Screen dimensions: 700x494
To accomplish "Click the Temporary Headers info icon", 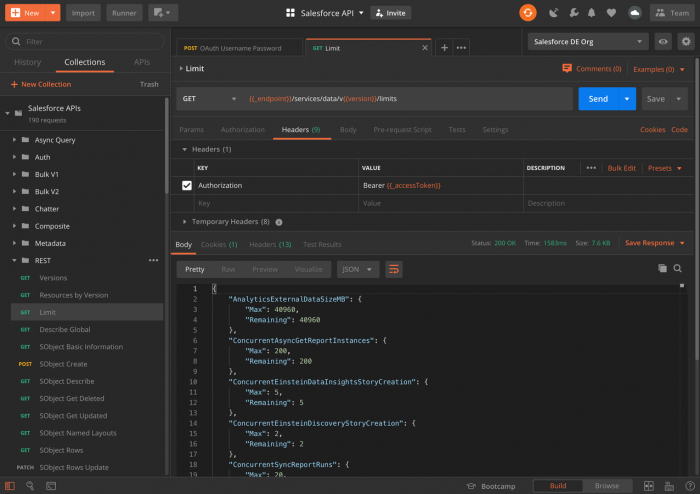I will [279, 222].
